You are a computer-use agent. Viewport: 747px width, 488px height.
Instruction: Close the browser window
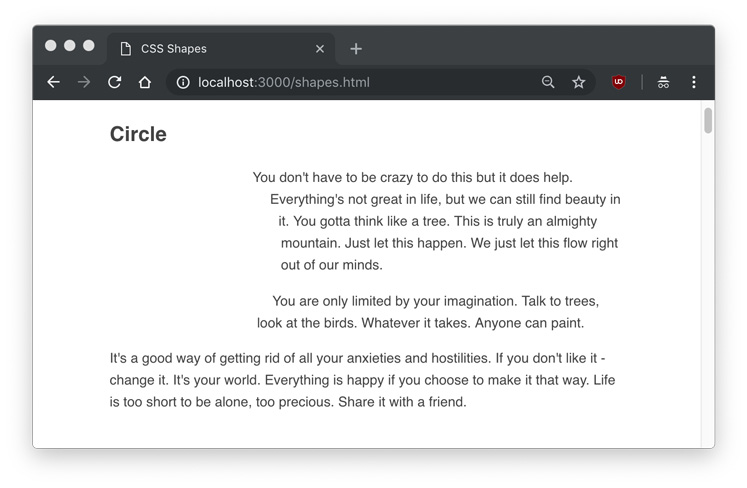click(51, 45)
